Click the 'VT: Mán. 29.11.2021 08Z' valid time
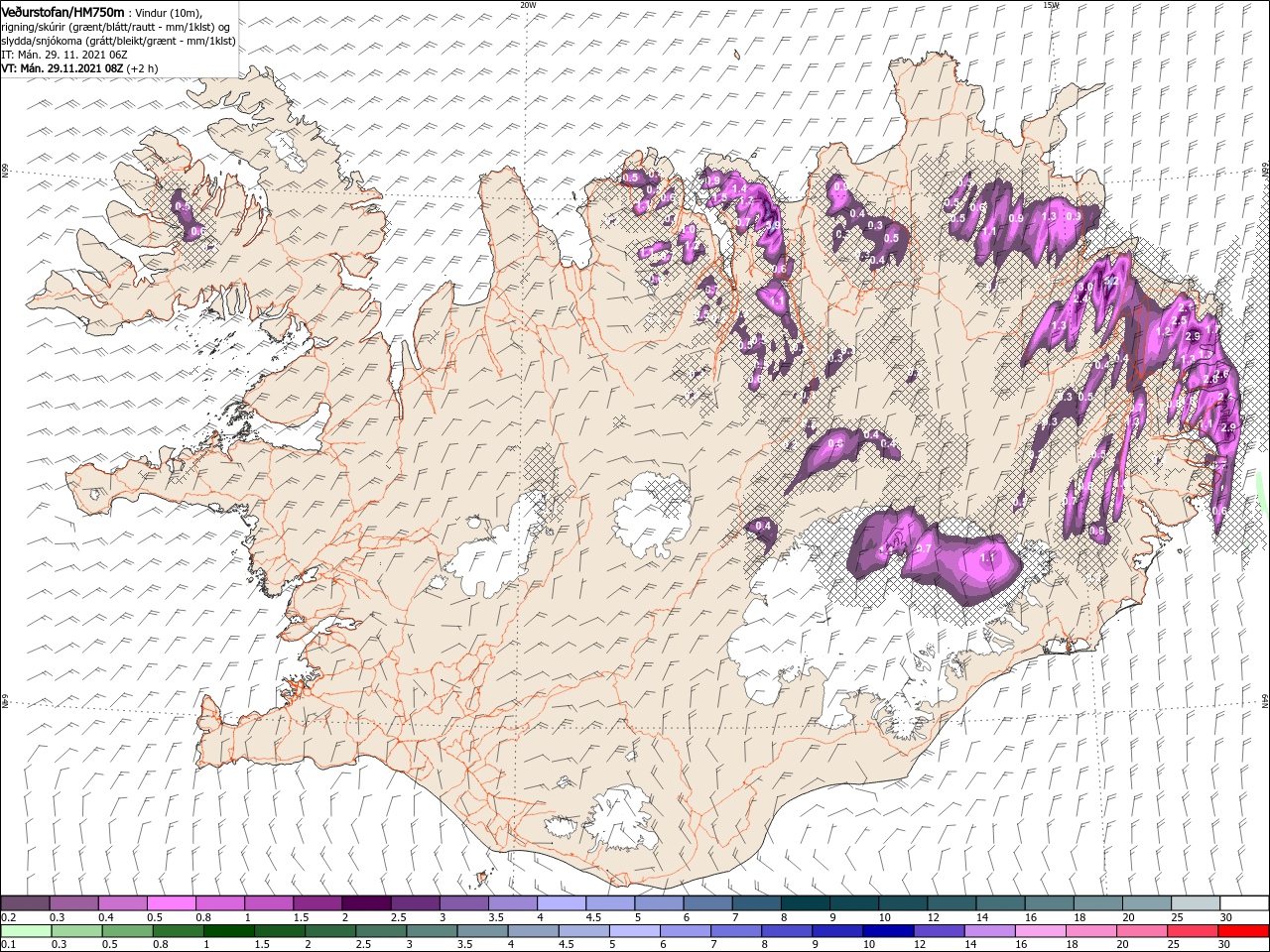 pyautogui.click(x=62, y=68)
